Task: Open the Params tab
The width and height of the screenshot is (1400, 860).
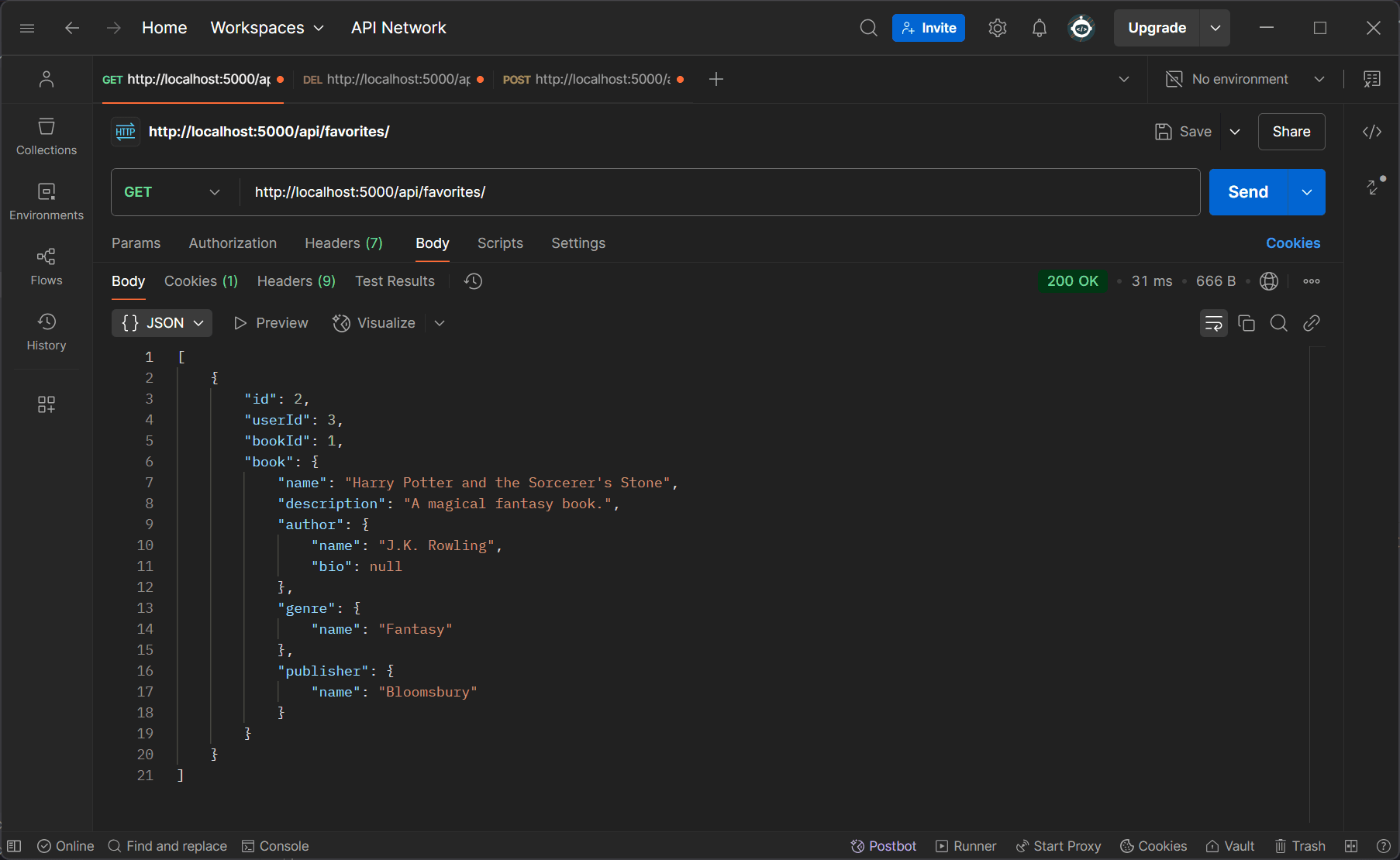Action: [136, 243]
